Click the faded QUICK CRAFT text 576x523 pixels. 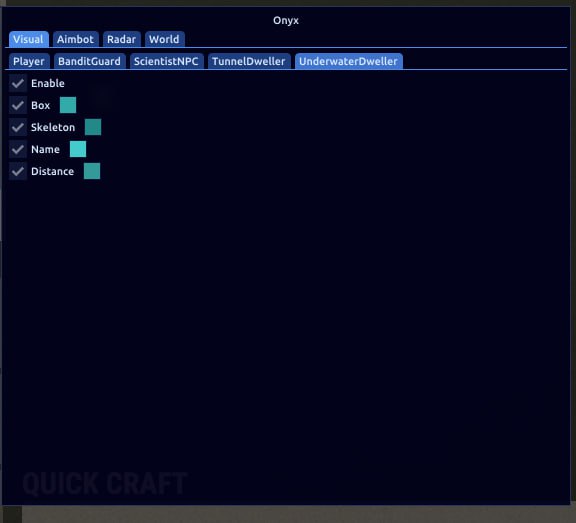(x=105, y=483)
